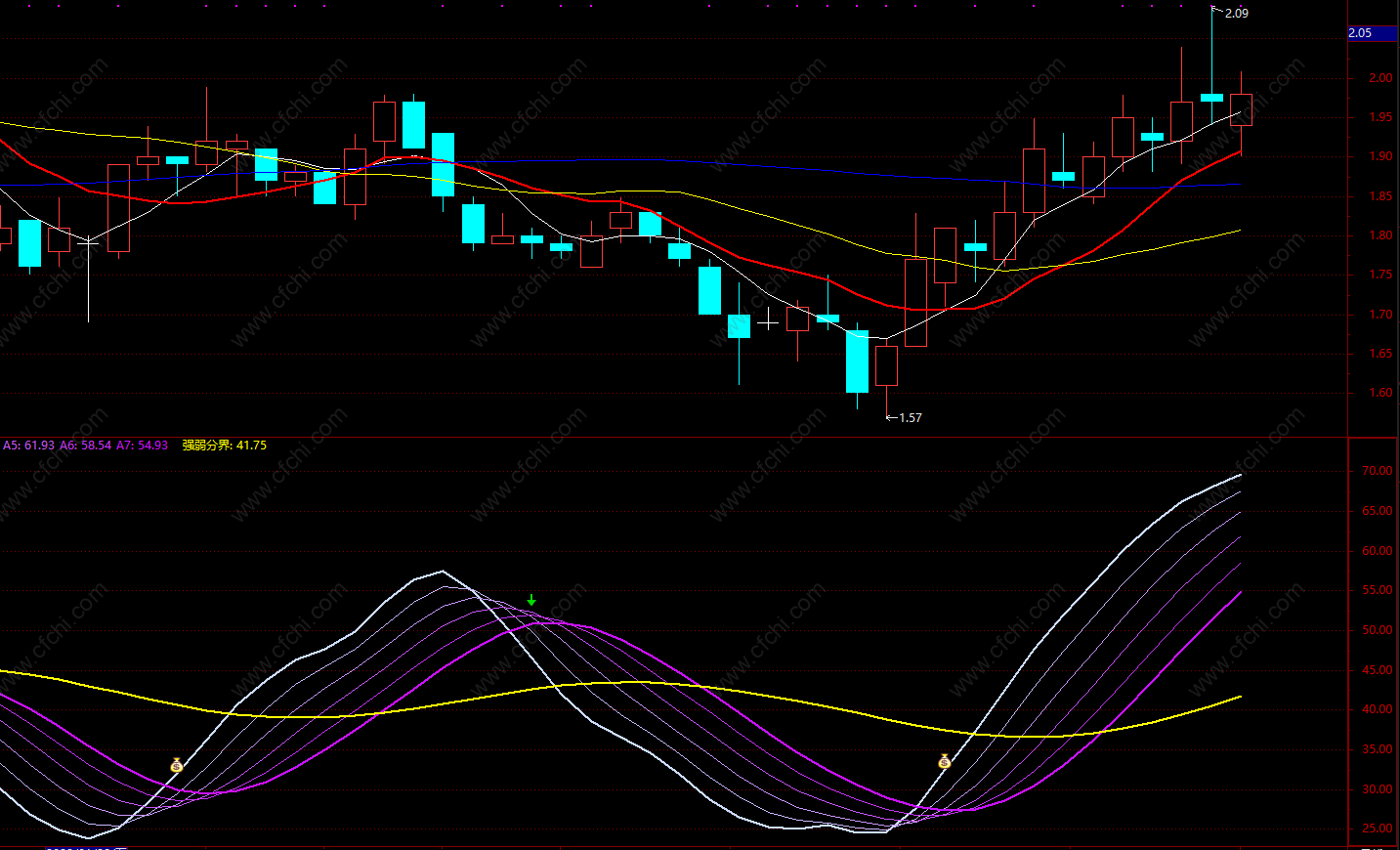
Task: Click the later money bag buy signal icon
Action: pos(944,761)
